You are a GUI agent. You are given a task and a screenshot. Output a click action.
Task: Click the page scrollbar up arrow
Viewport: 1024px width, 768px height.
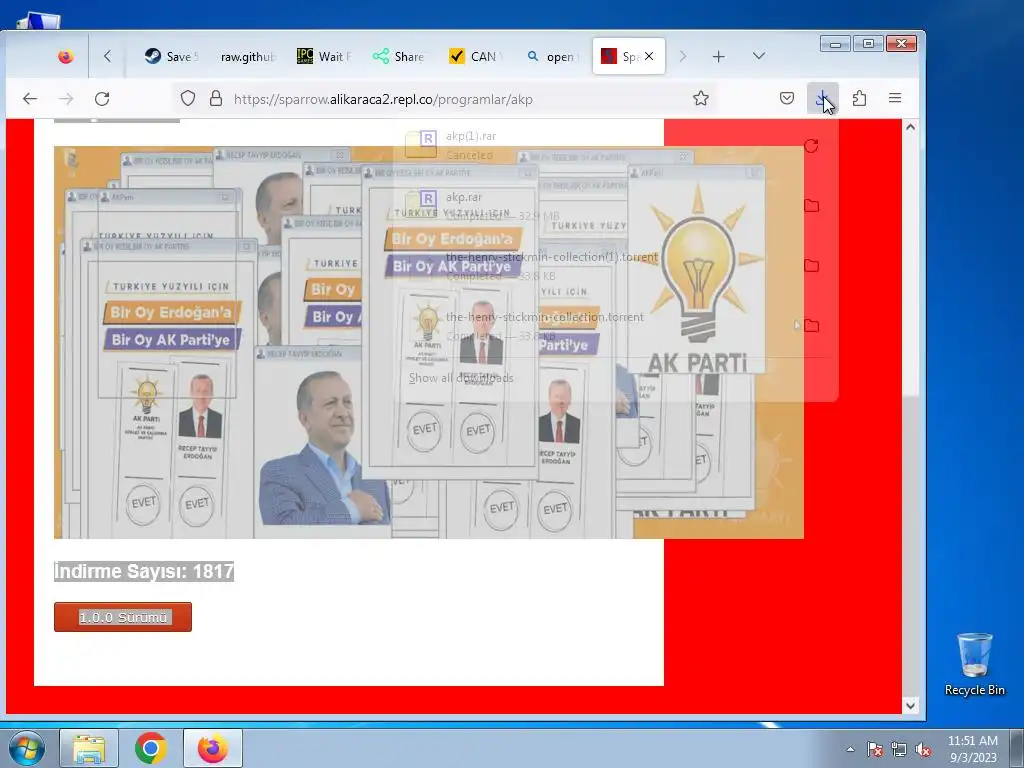point(910,127)
